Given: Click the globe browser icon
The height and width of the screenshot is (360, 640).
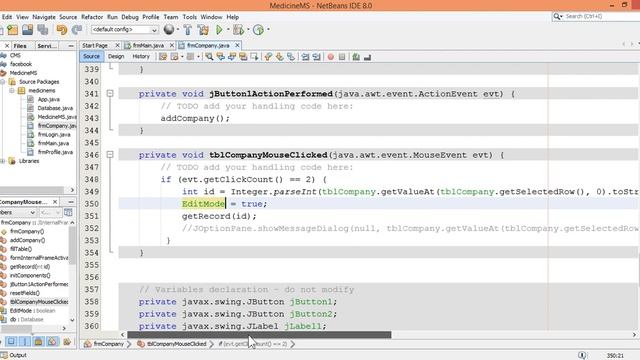Looking at the screenshot, I should (169, 29).
